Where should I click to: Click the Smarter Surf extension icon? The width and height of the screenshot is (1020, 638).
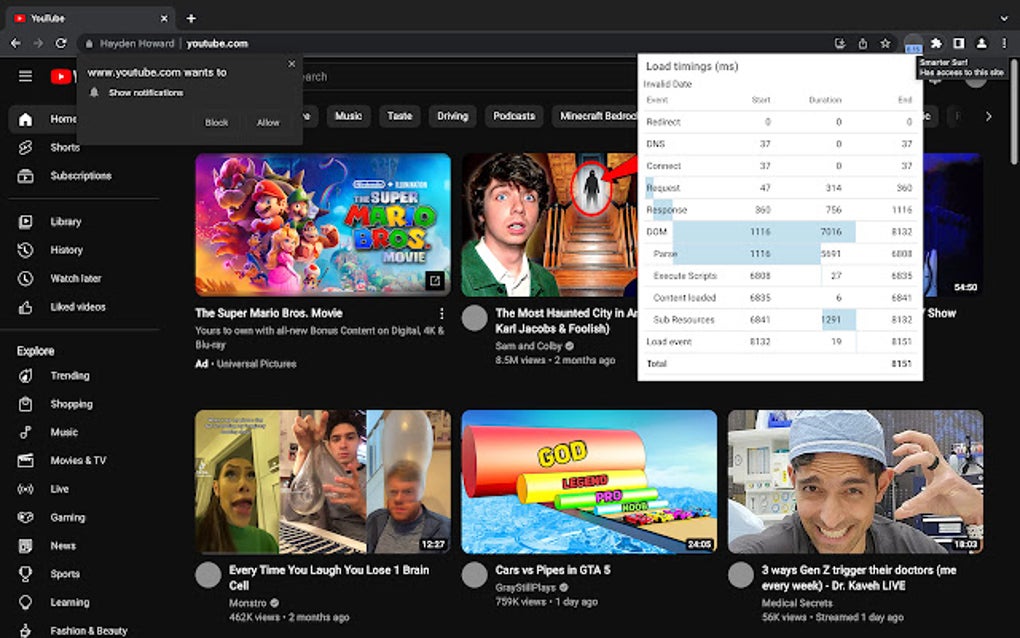point(912,43)
